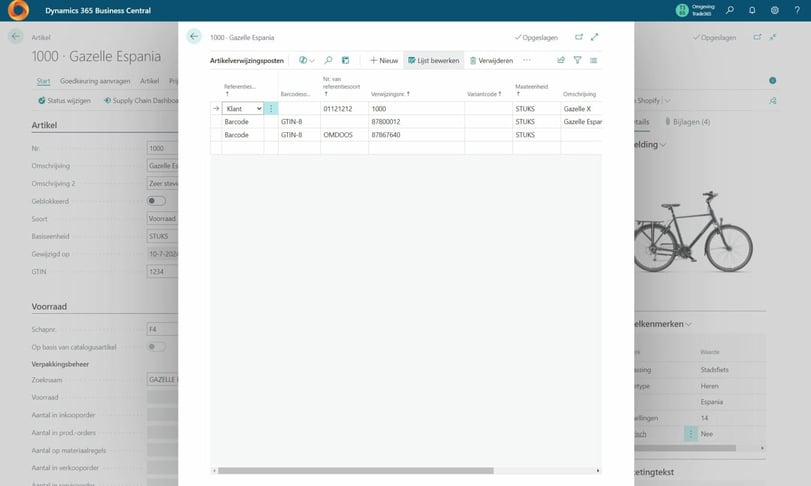Open row menu dots for Klant row

(271, 109)
